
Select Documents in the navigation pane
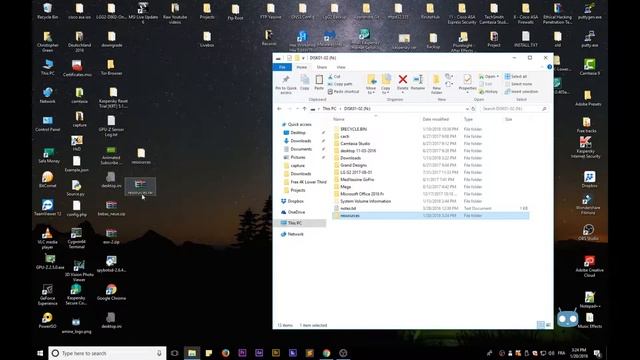coord(301,149)
